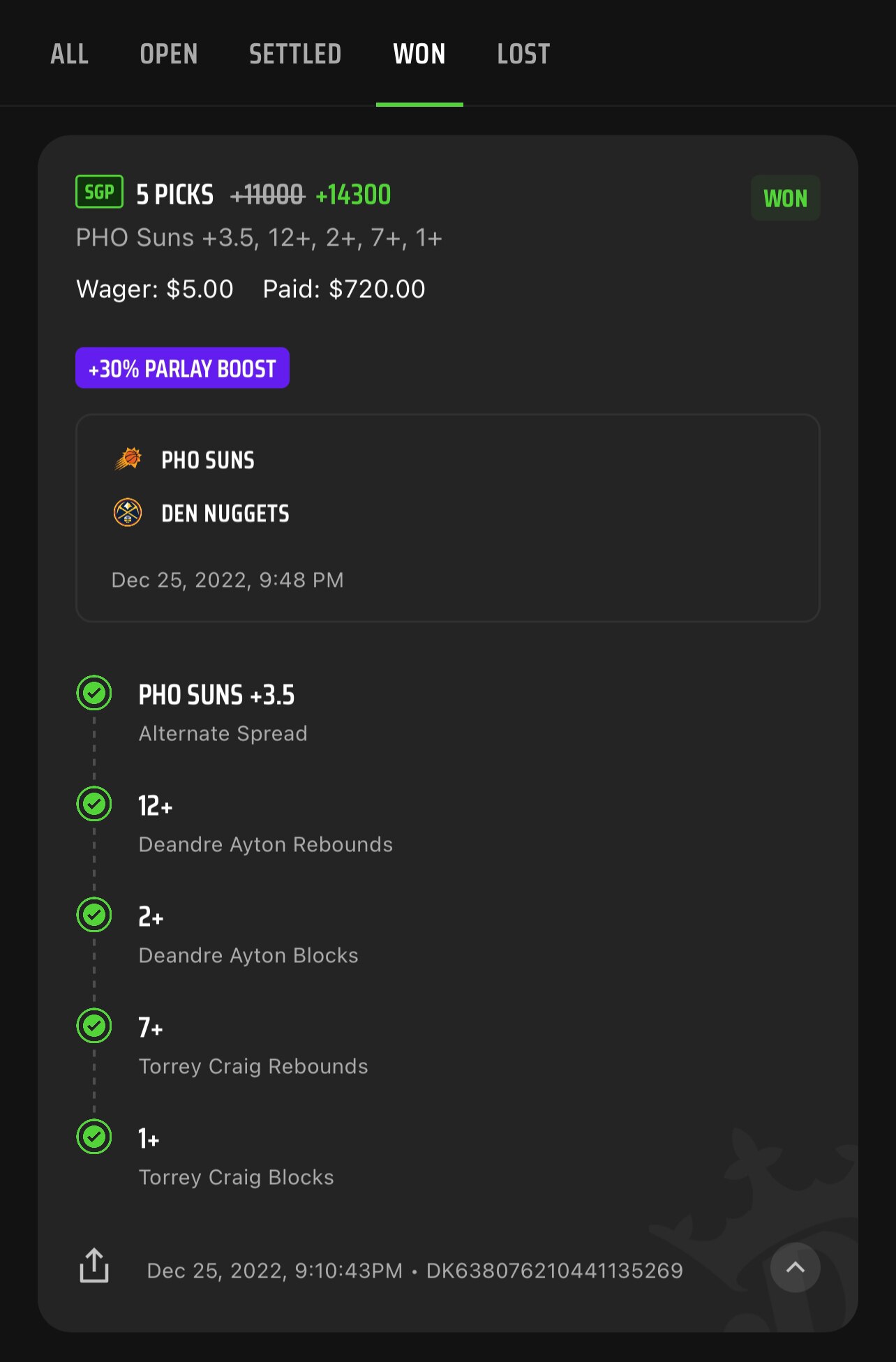This screenshot has height=1362, width=896.
Task: Switch to the ALL bets tab
Action: pyautogui.click(x=69, y=54)
